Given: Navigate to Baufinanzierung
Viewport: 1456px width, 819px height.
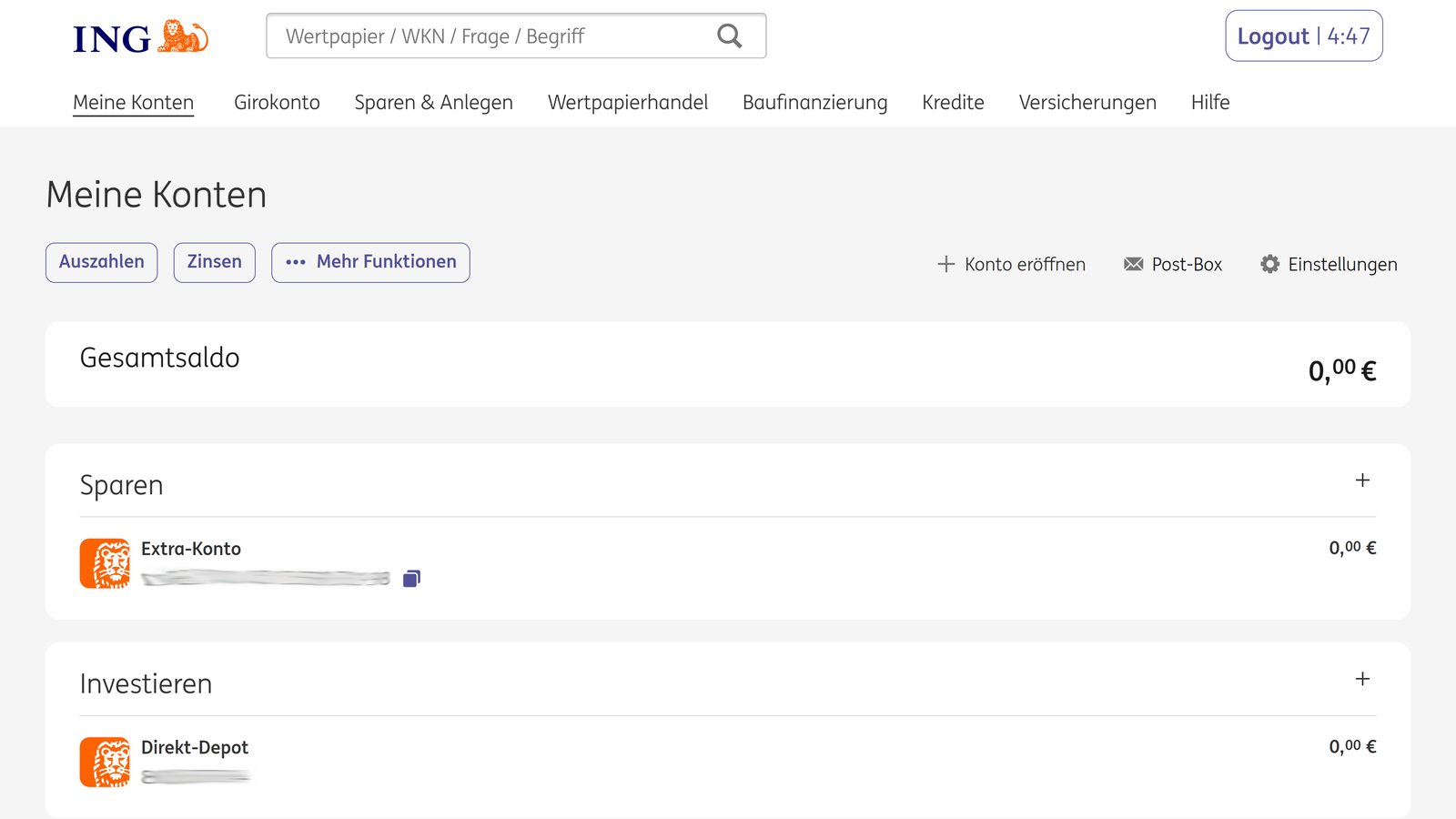Looking at the screenshot, I should coord(814,102).
